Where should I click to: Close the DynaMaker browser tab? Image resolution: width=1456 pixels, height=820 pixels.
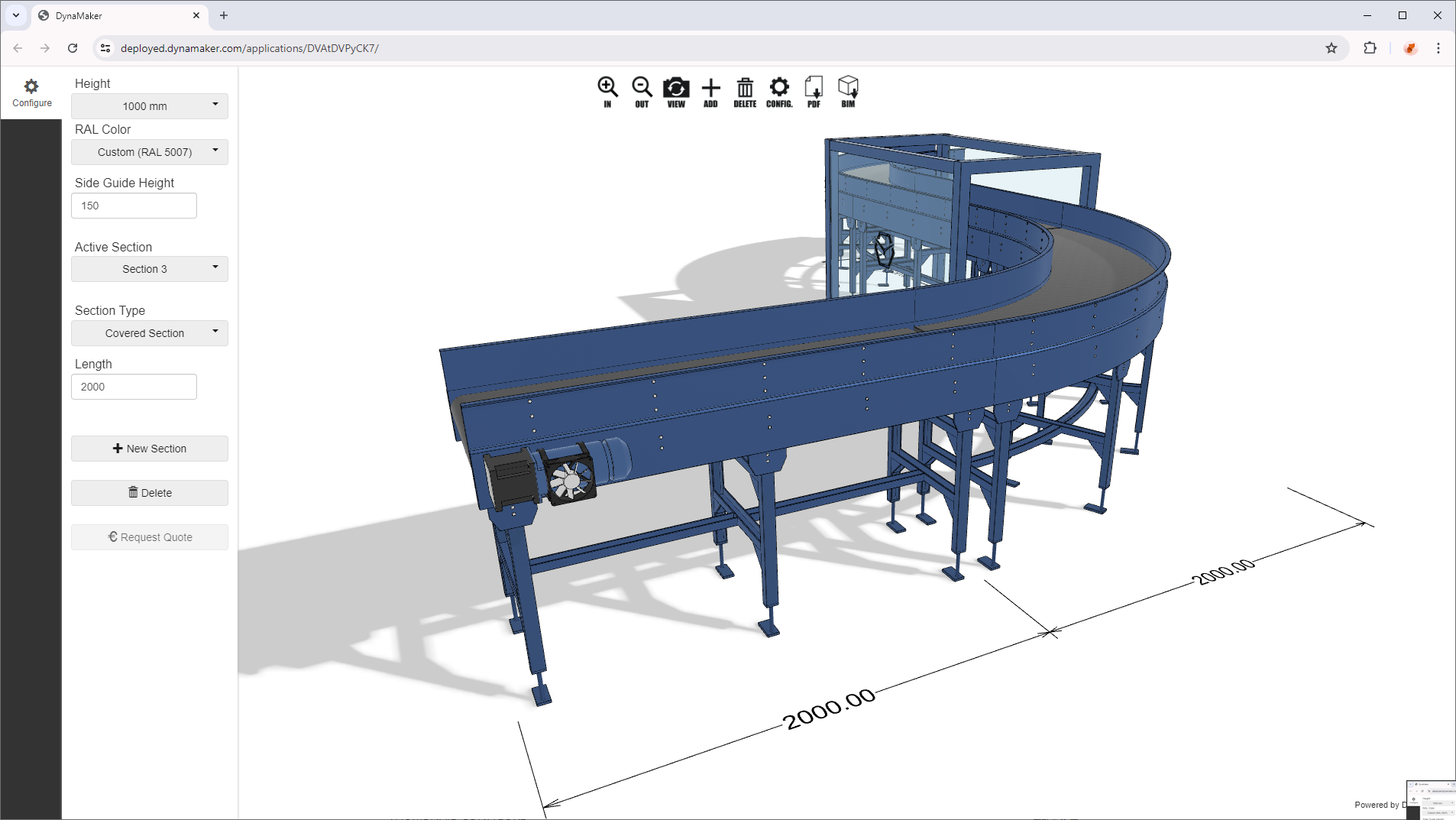point(196,15)
